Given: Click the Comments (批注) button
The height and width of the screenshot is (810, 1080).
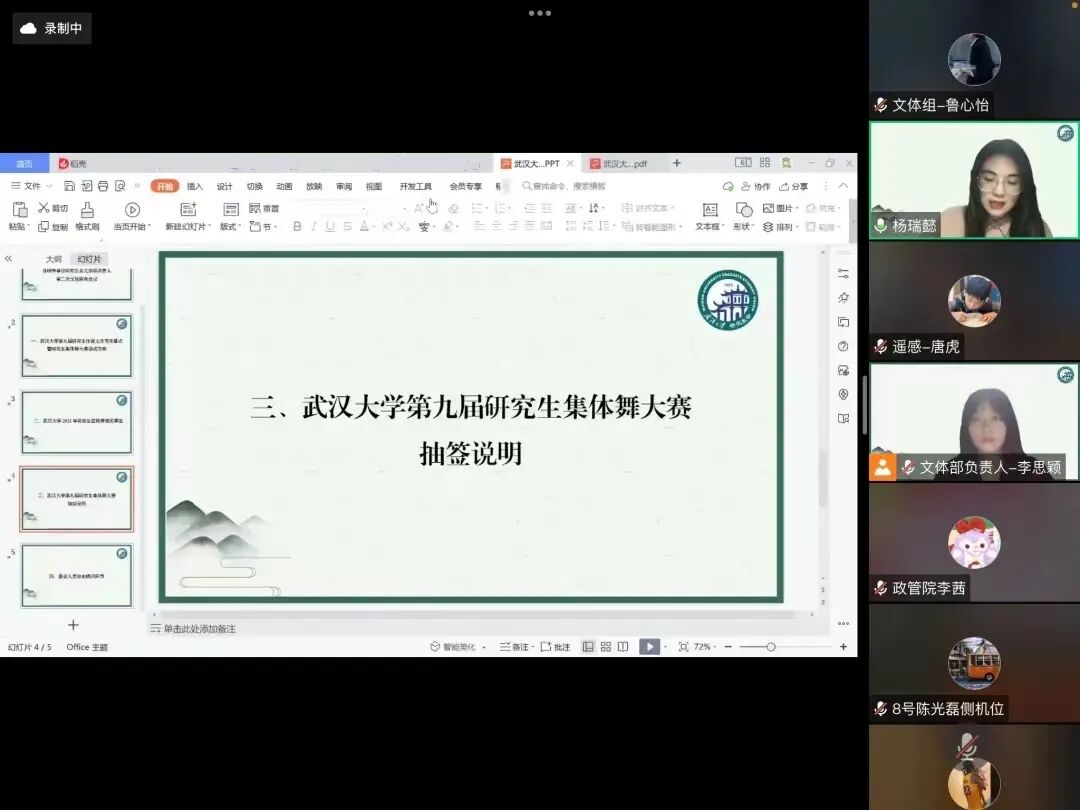Looking at the screenshot, I should pos(556,647).
